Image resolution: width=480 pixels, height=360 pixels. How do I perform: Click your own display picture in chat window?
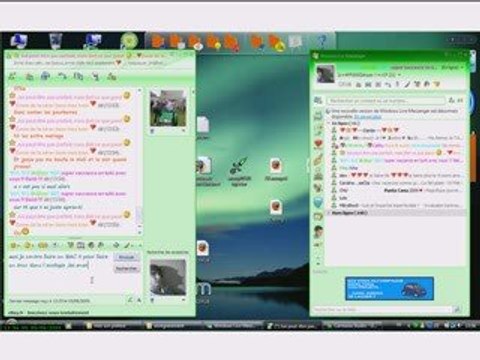click(168, 277)
